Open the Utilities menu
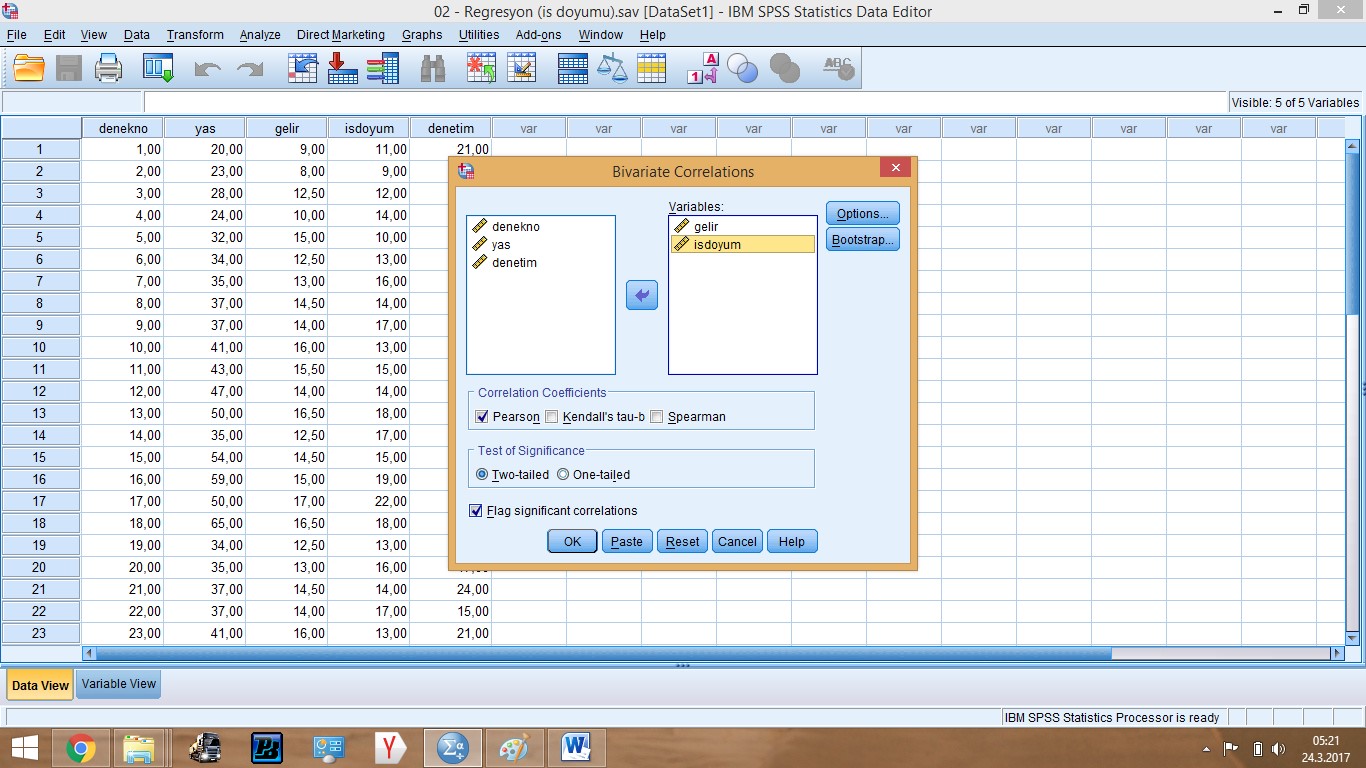Viewport: 1366px width, 768px height. coord(479,35)
